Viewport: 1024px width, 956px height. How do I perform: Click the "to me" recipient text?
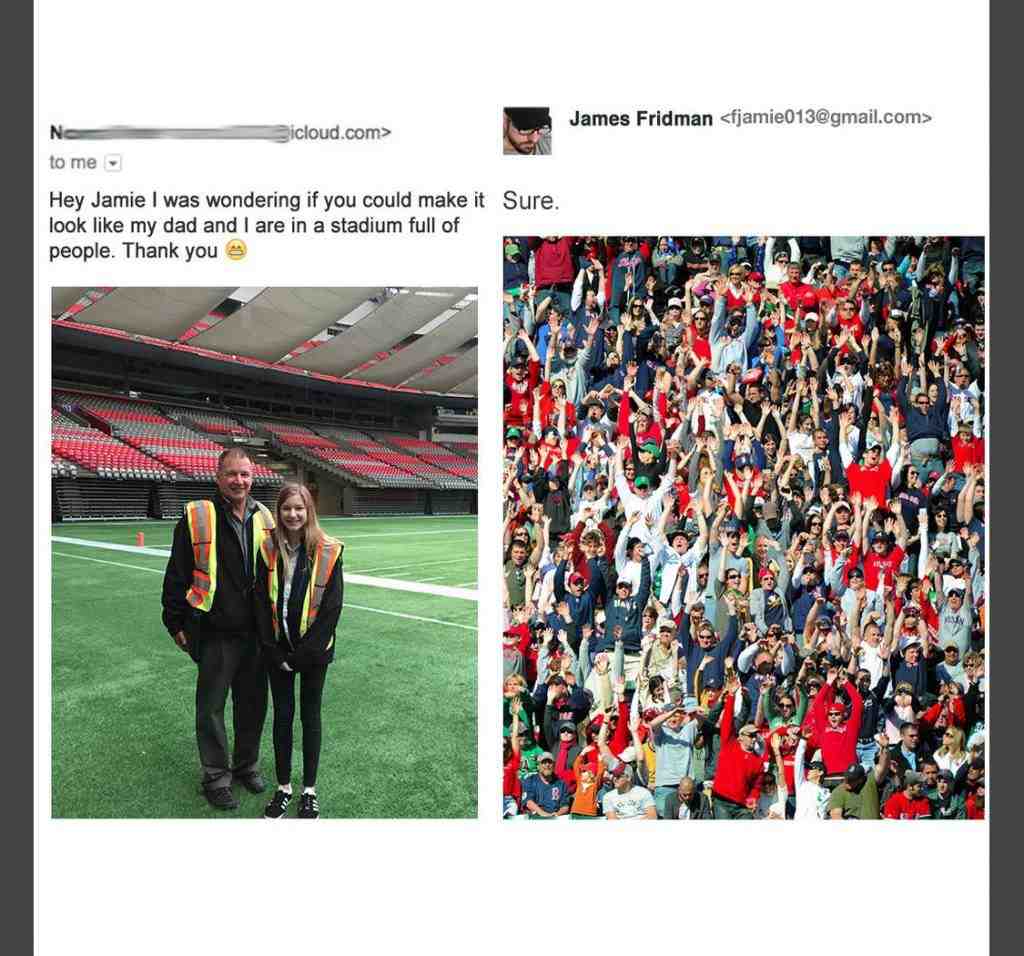[73, 163]
